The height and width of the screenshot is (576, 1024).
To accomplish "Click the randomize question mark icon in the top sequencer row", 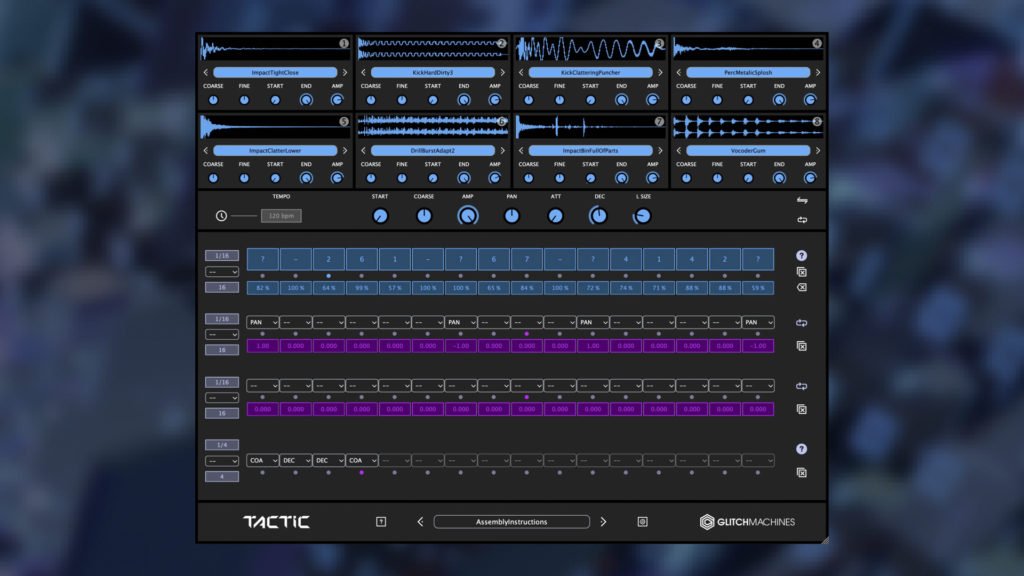I will click(801, 256).
